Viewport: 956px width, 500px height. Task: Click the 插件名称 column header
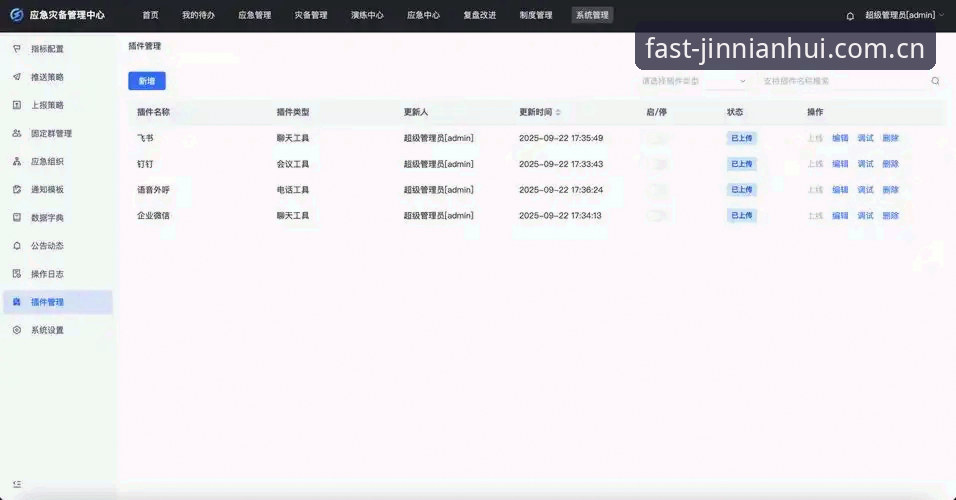point(153,112)
